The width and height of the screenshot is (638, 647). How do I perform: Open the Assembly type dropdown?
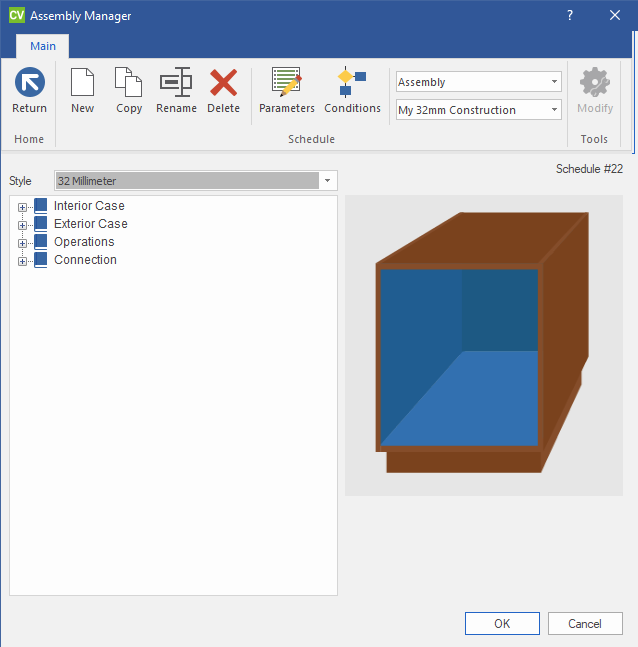pos(554,82)
